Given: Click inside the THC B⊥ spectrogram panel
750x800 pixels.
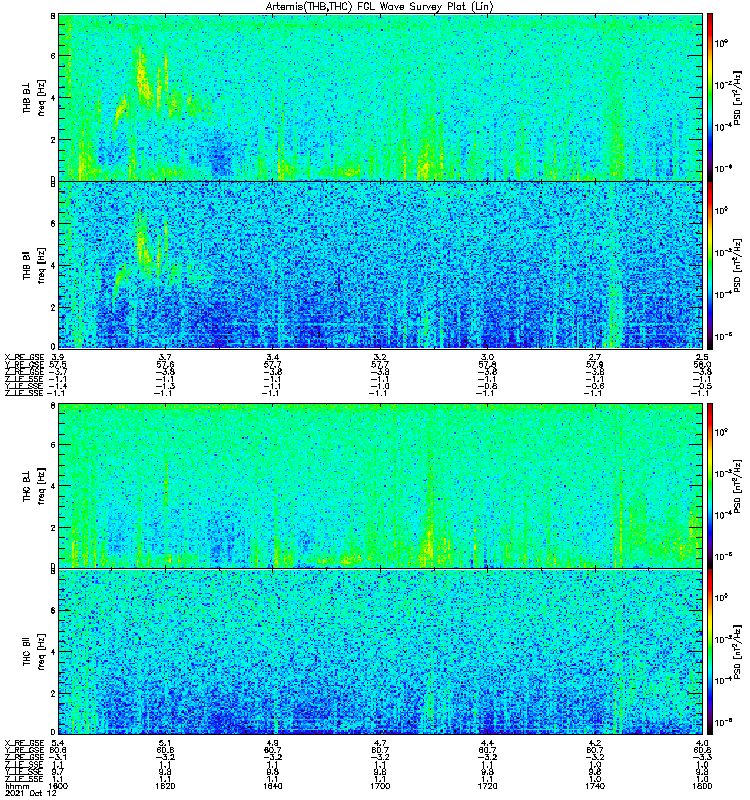Looking at the screenshot, I should tap(380, 486).
